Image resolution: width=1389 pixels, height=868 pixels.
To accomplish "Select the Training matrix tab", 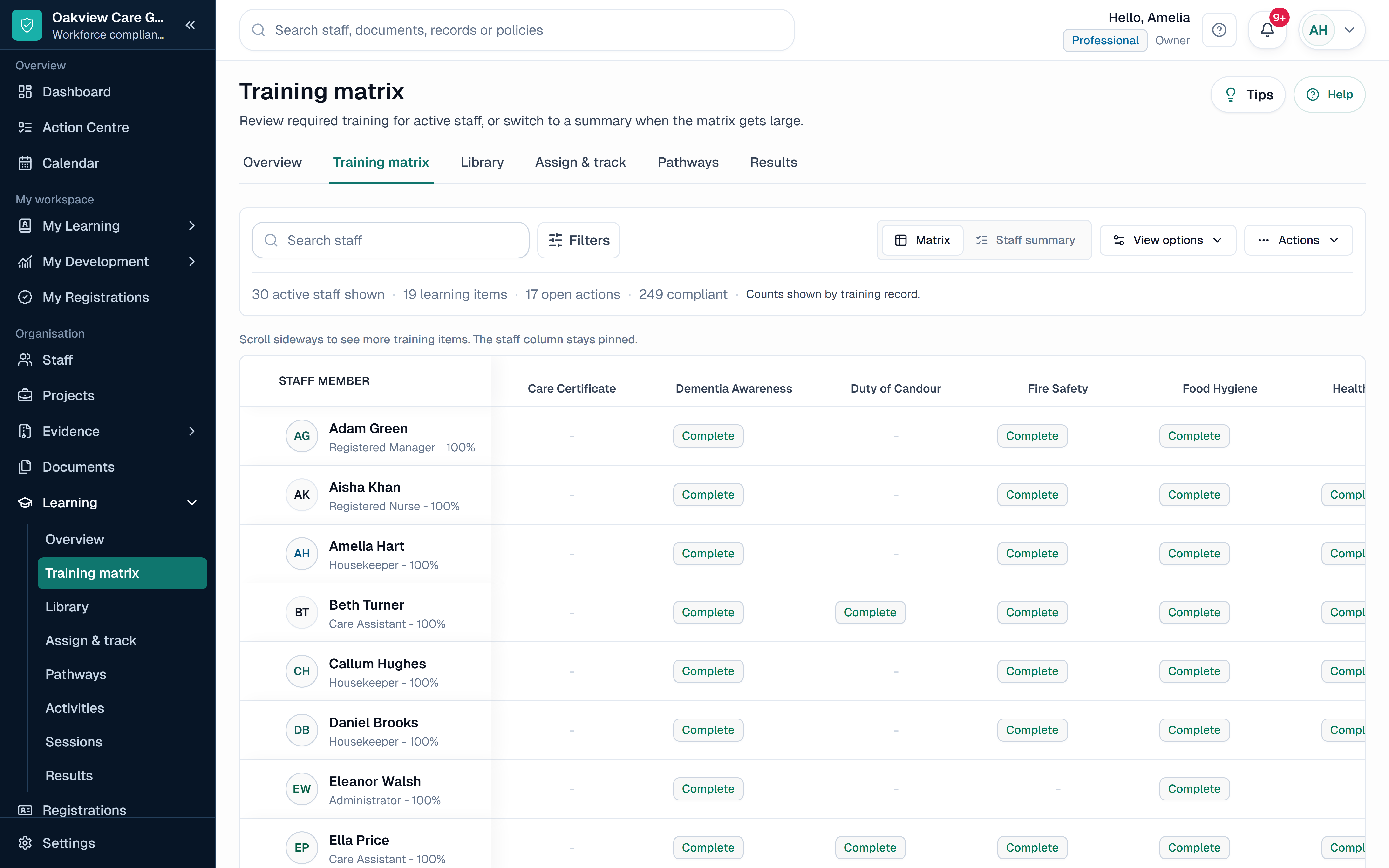I will [381, 163].
